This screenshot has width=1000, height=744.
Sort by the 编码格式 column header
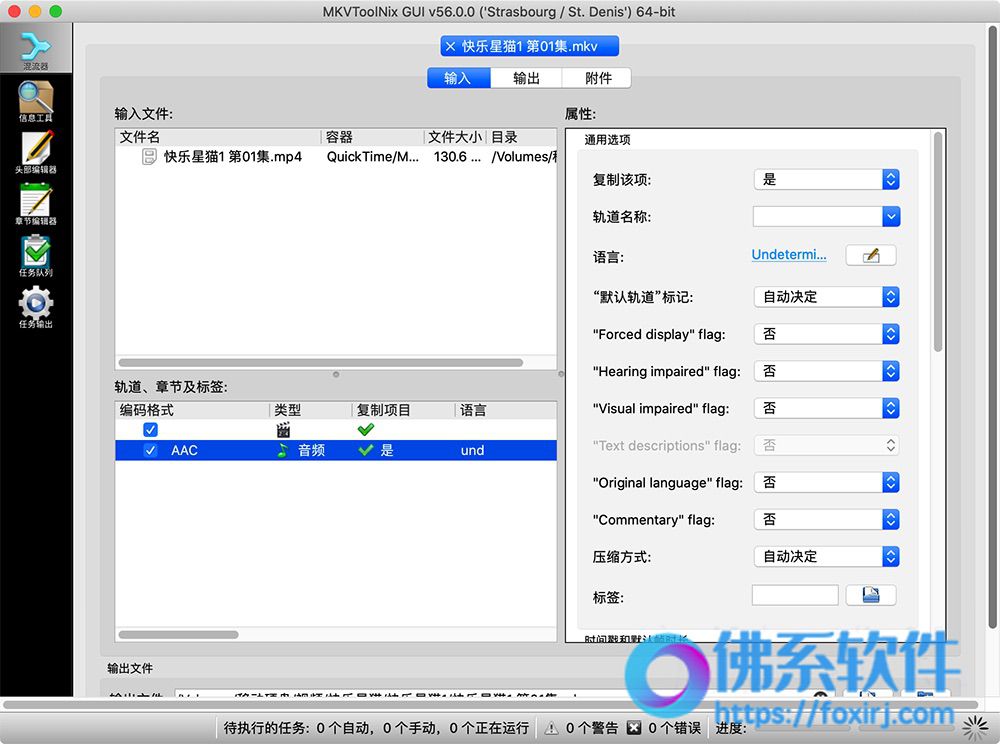click(x=193, y=410)
